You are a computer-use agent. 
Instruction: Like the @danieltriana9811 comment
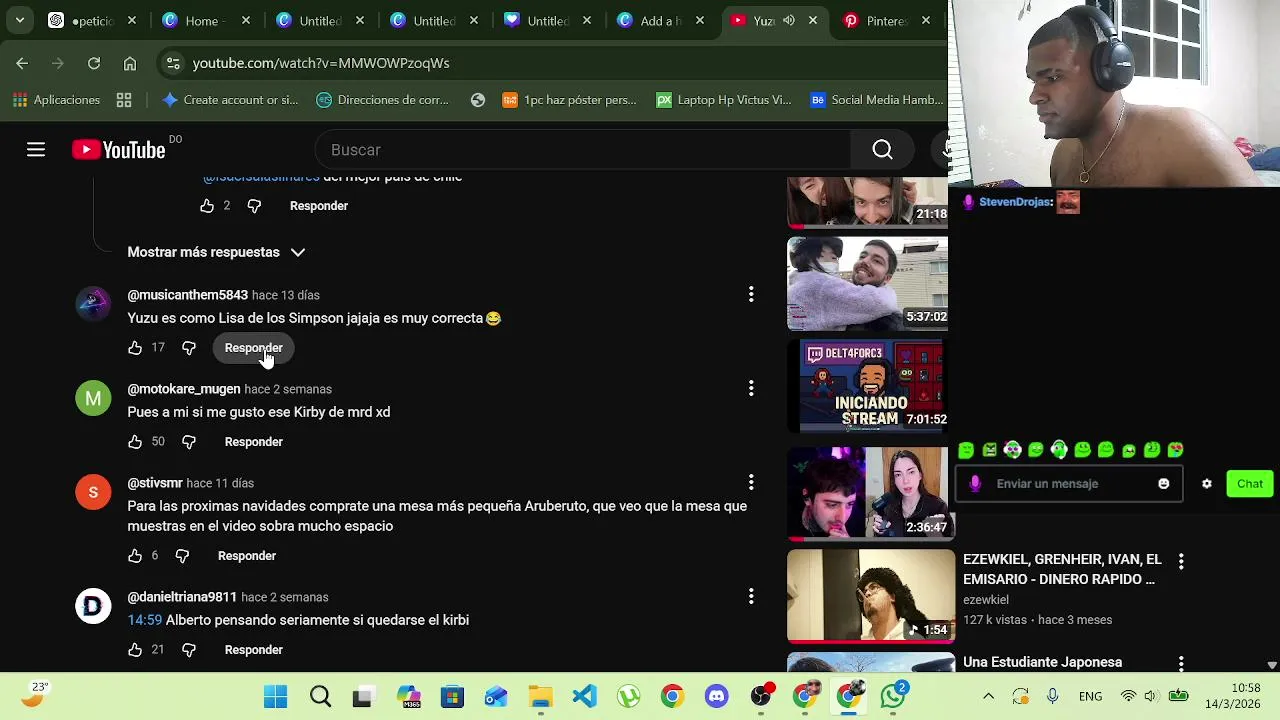point(135,650)
